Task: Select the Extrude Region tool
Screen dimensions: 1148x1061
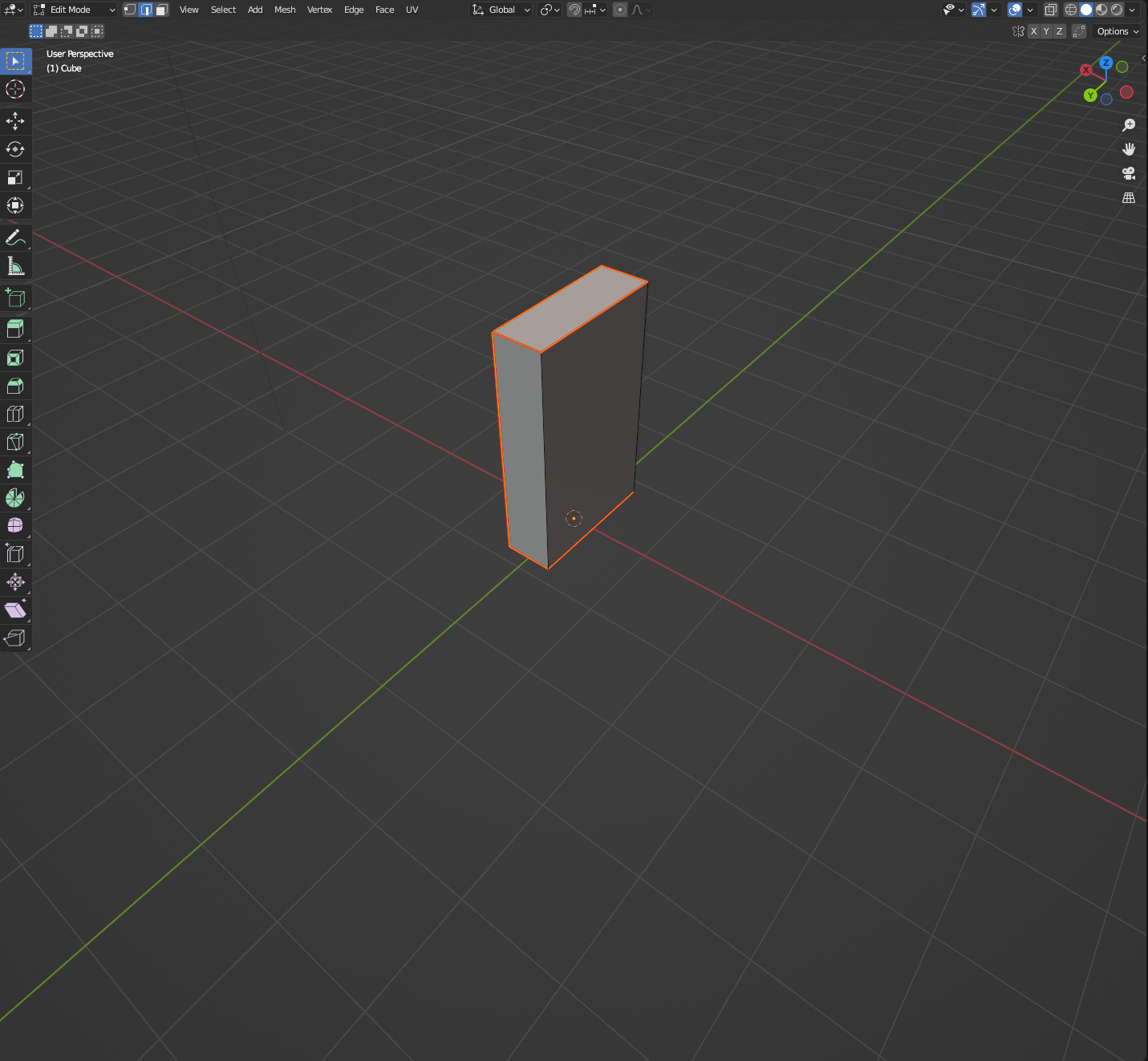Action: 15,329
